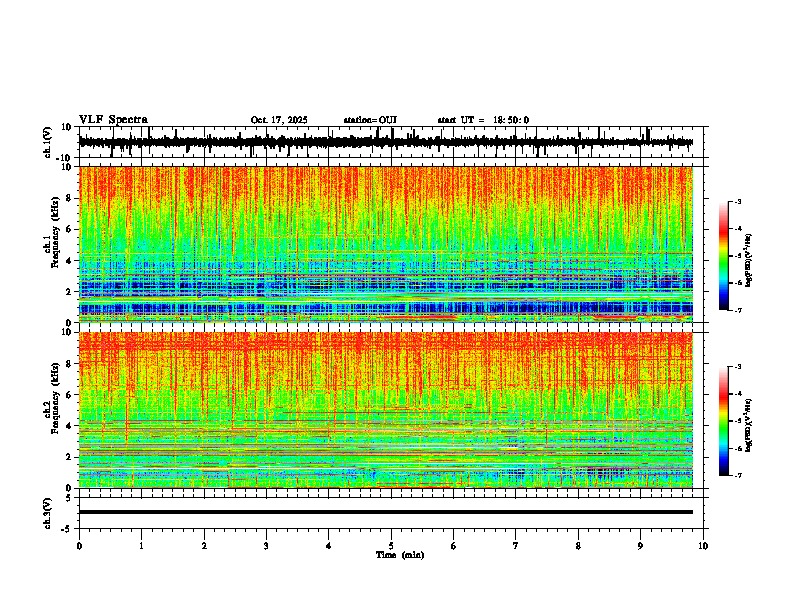Click the 'station=OUI' label
The image size is (792, 612).
click(370, 120)
